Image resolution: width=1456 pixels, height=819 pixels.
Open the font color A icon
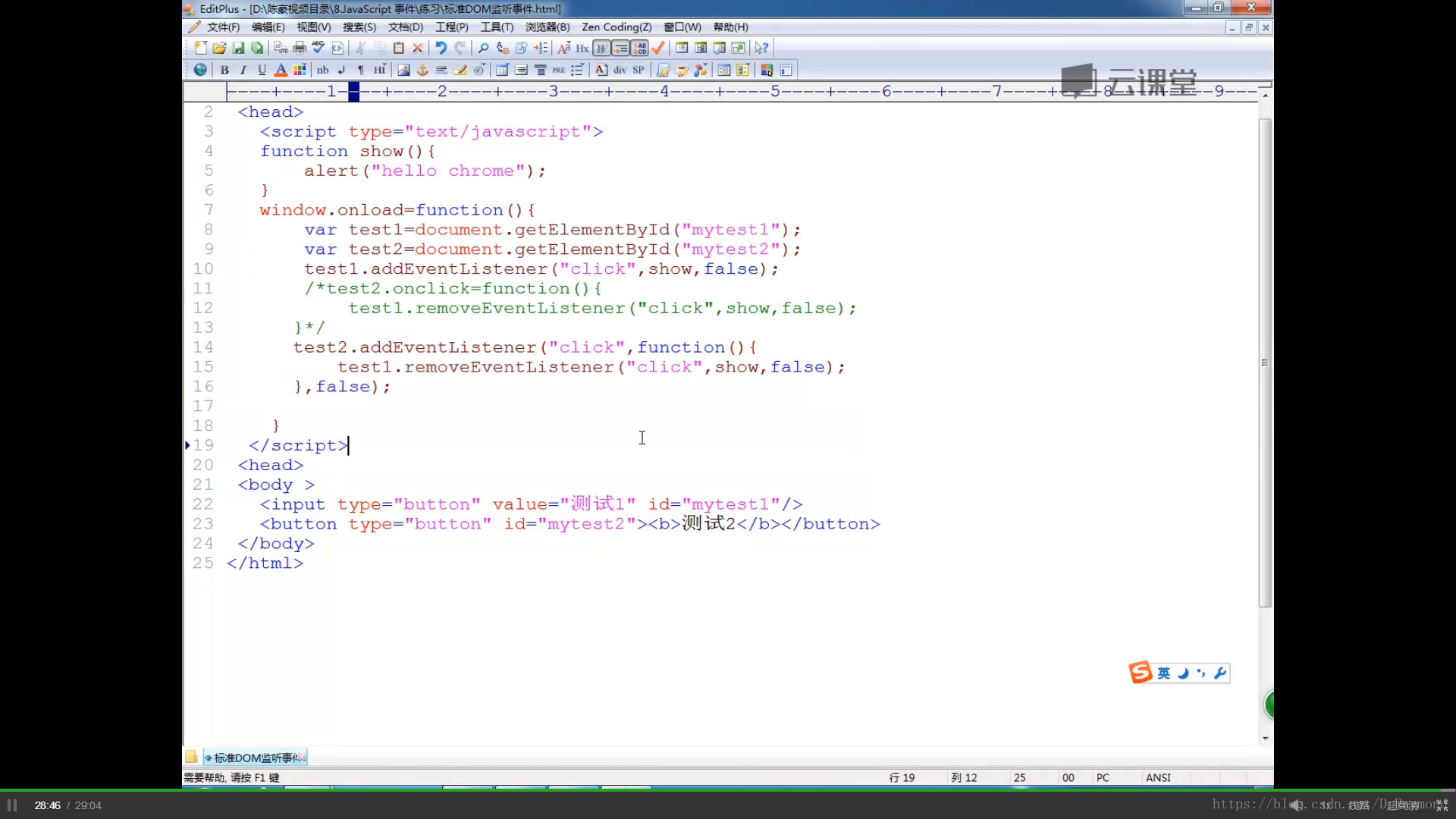(x=281, y=70)
